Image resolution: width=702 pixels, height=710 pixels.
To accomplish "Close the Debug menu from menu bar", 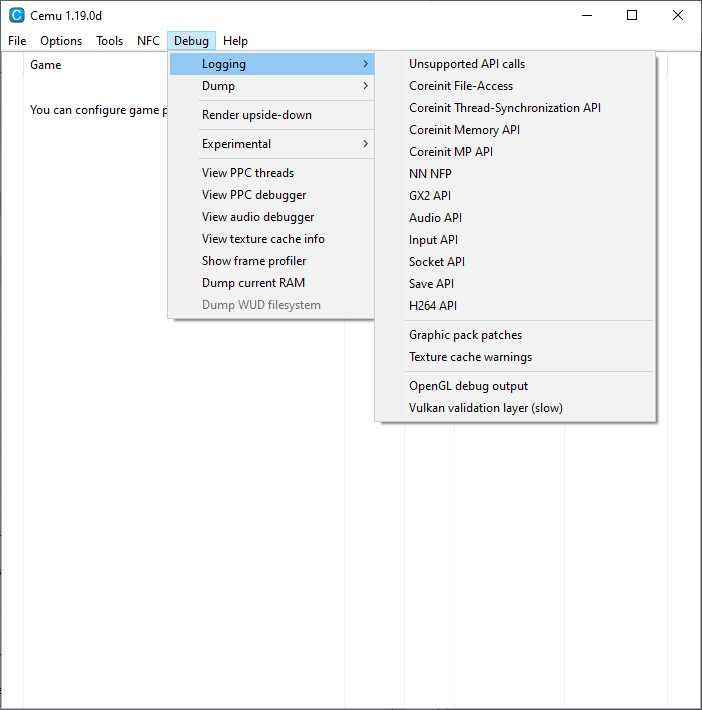I will click(191, 41).
